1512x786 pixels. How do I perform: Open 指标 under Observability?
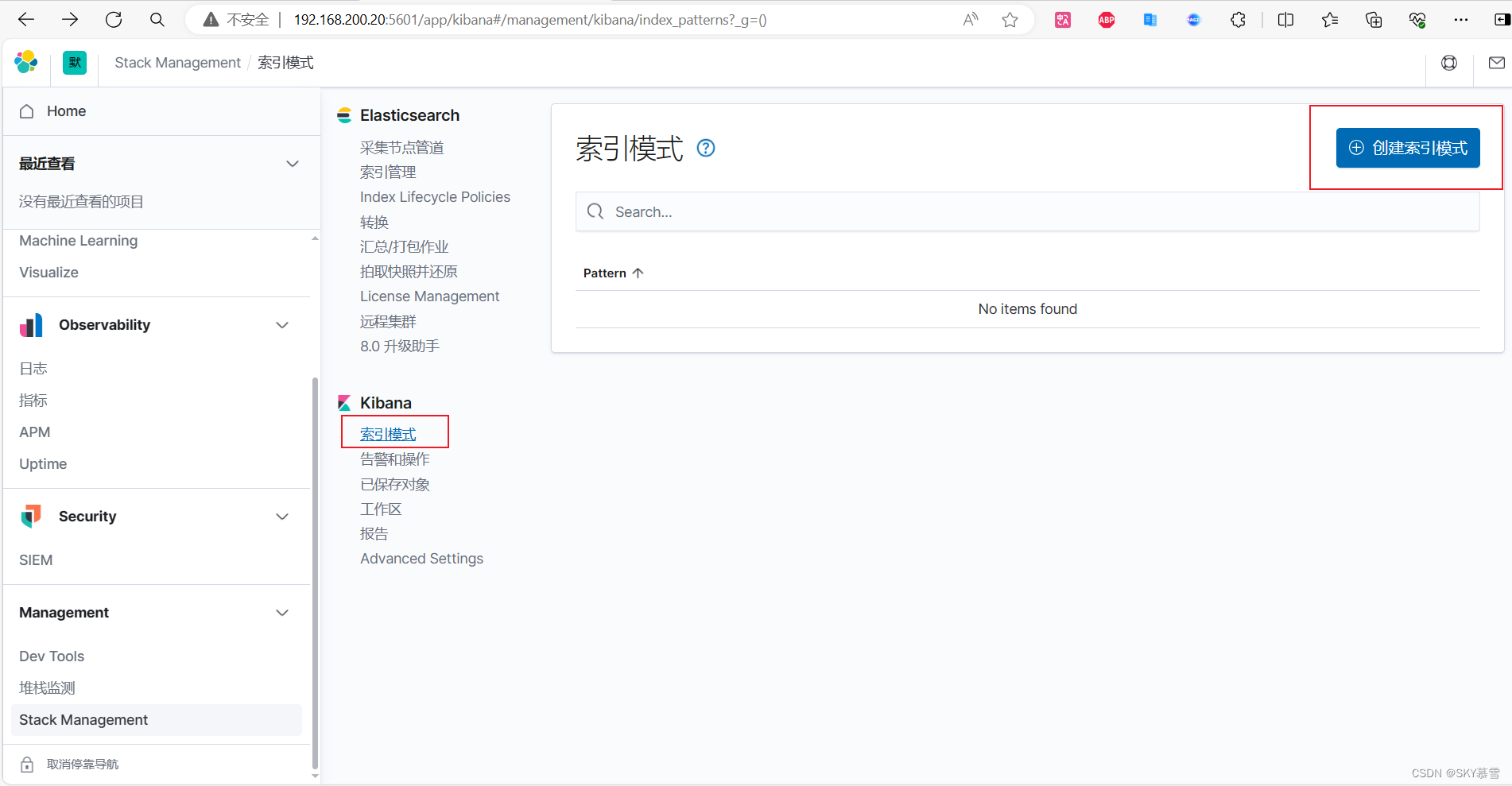click(x=33, y=401)
